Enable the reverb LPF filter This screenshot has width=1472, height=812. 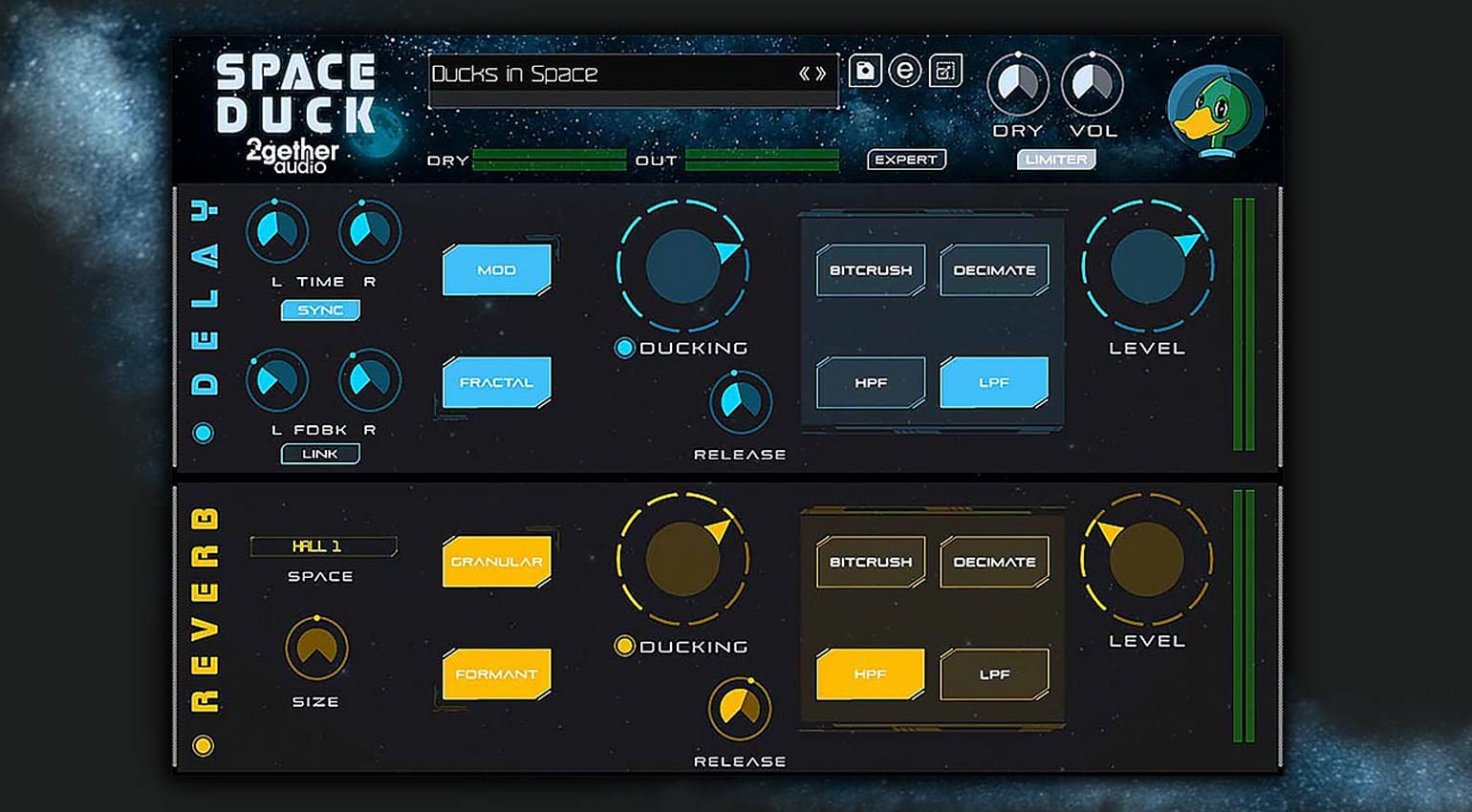point(994,674)
